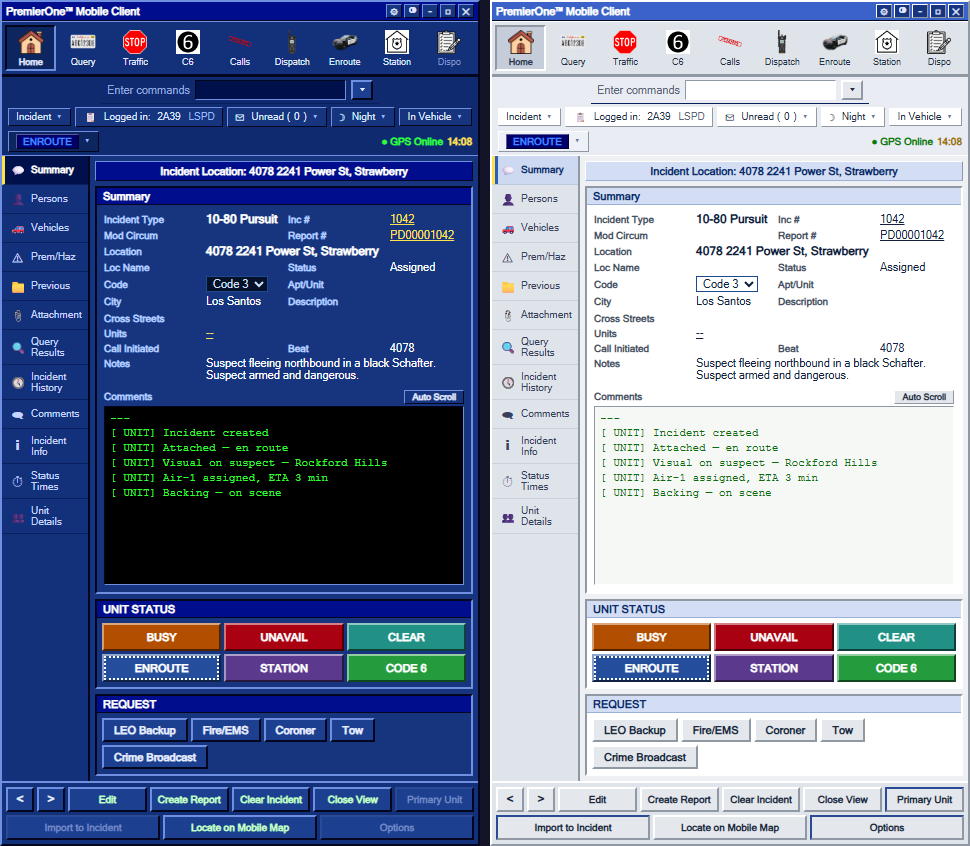Screen dimensions: 970x846
Task: Open Incident dropdown in dark window
Action: click(39, 116)
